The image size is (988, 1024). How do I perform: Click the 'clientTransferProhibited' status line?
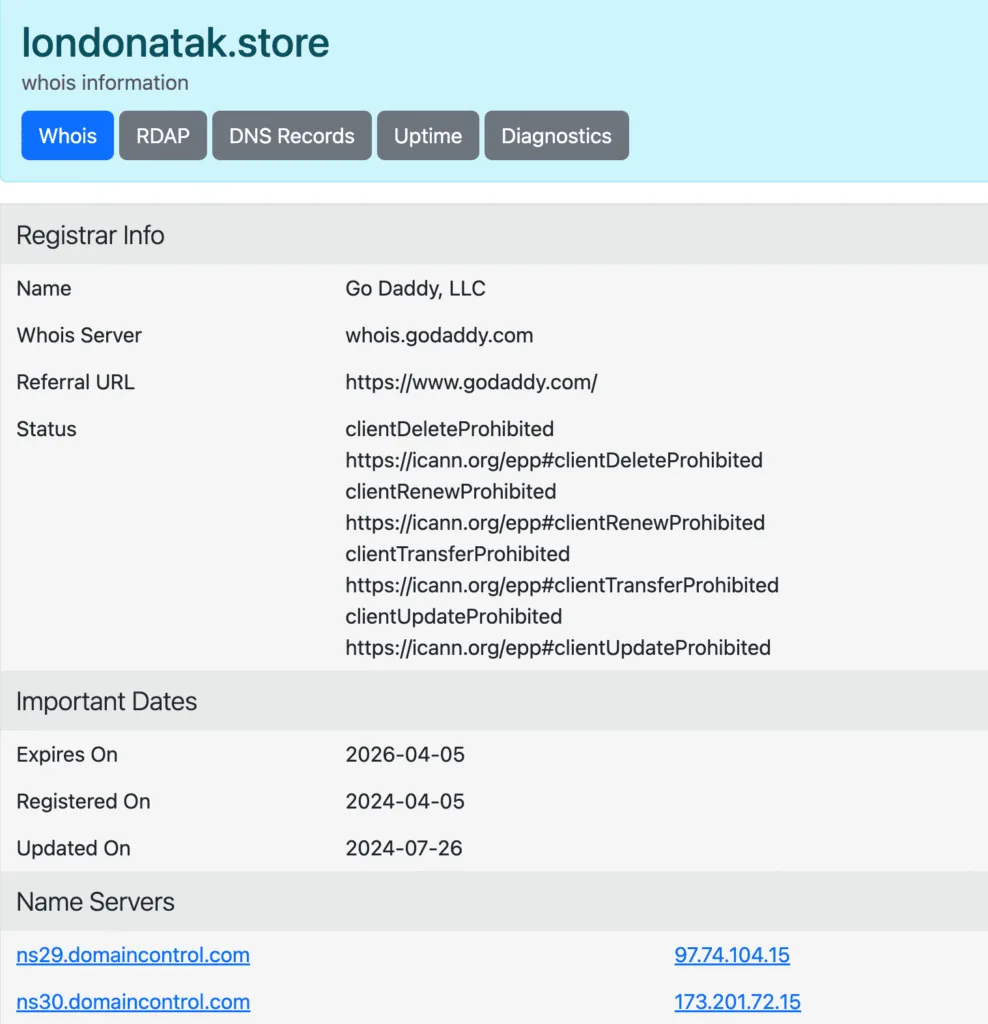click(458, 554)
